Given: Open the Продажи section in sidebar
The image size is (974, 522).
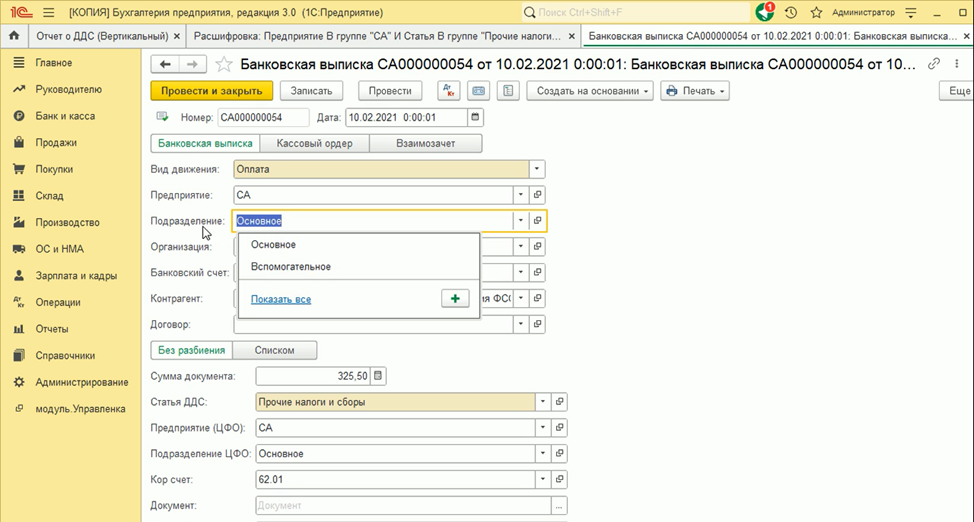Looking at the screenshot, I should click(56, 143).
